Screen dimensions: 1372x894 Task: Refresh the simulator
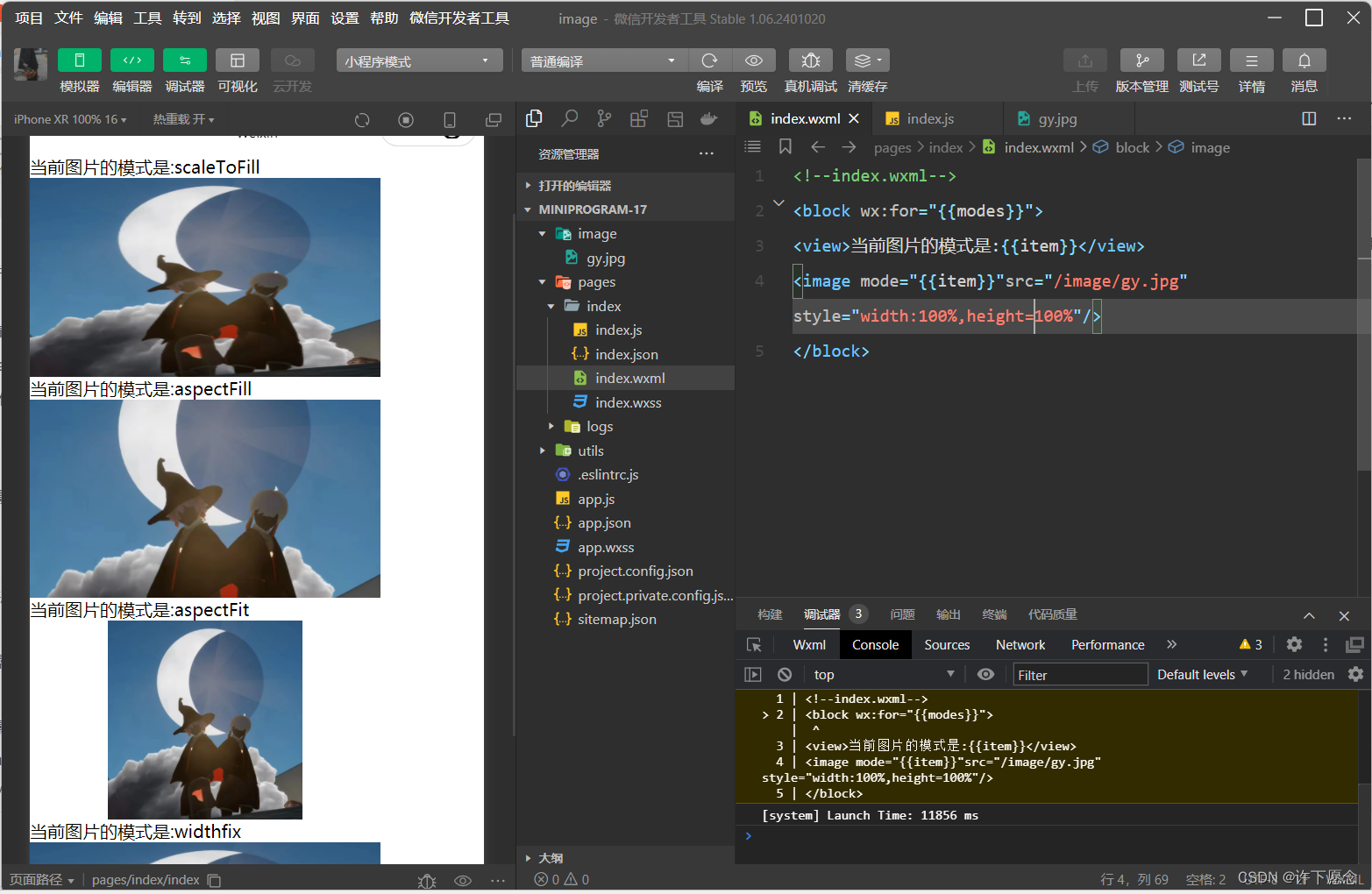coord(362,120)
